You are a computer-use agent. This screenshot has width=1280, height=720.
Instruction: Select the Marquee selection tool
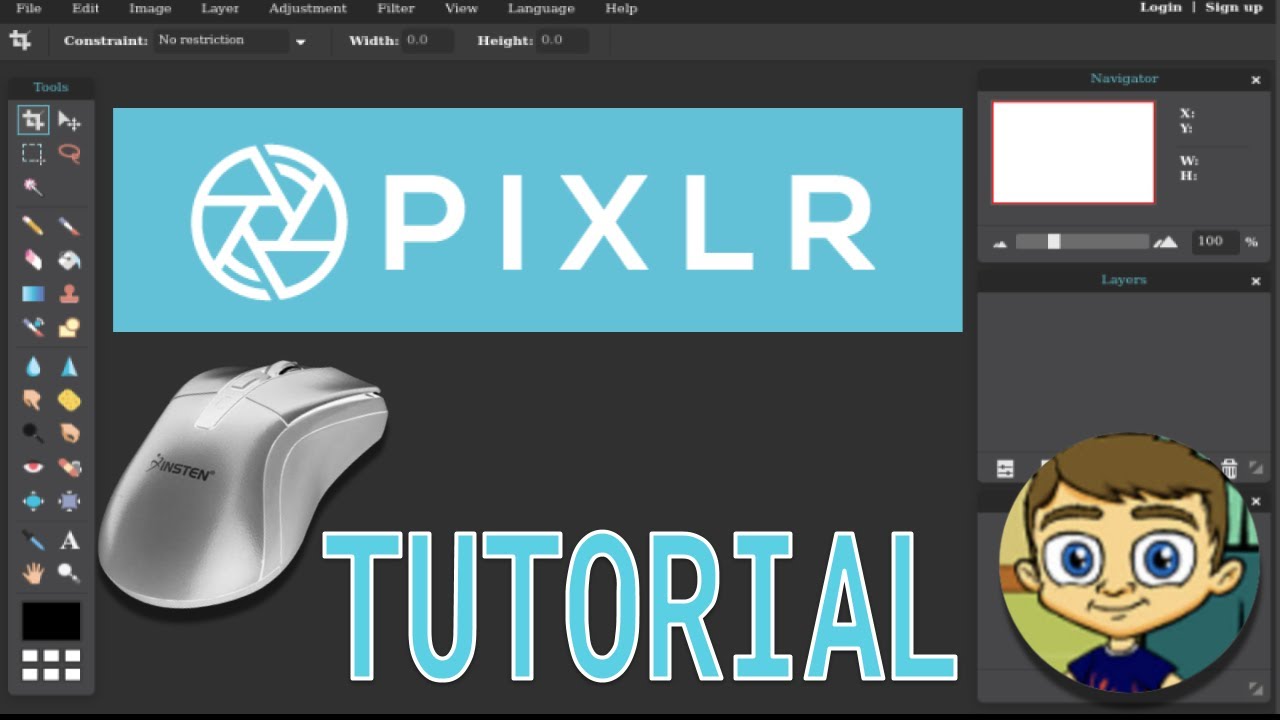pyautogui.click(x=33, y=154)
